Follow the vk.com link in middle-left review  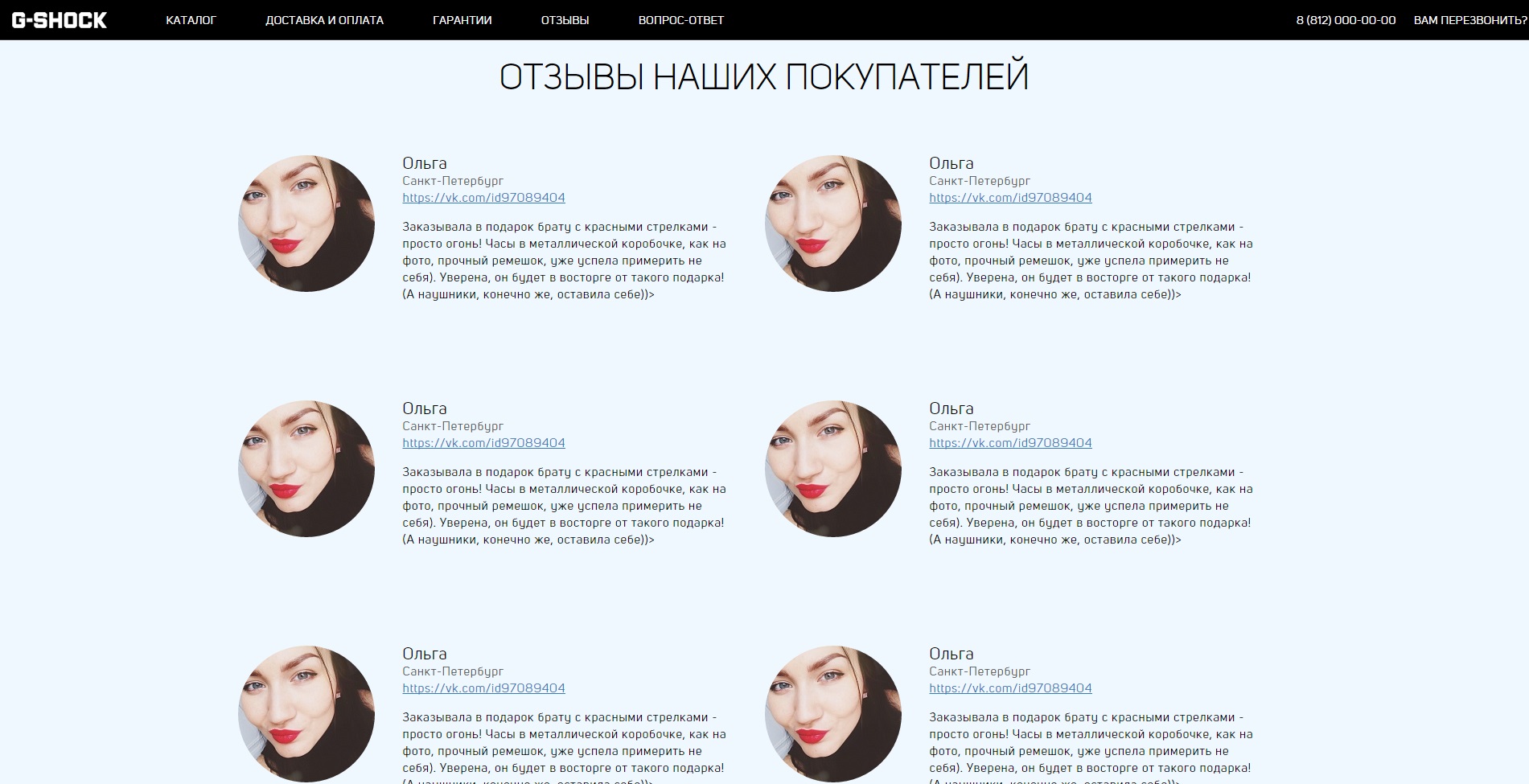[x=483, y=443]
